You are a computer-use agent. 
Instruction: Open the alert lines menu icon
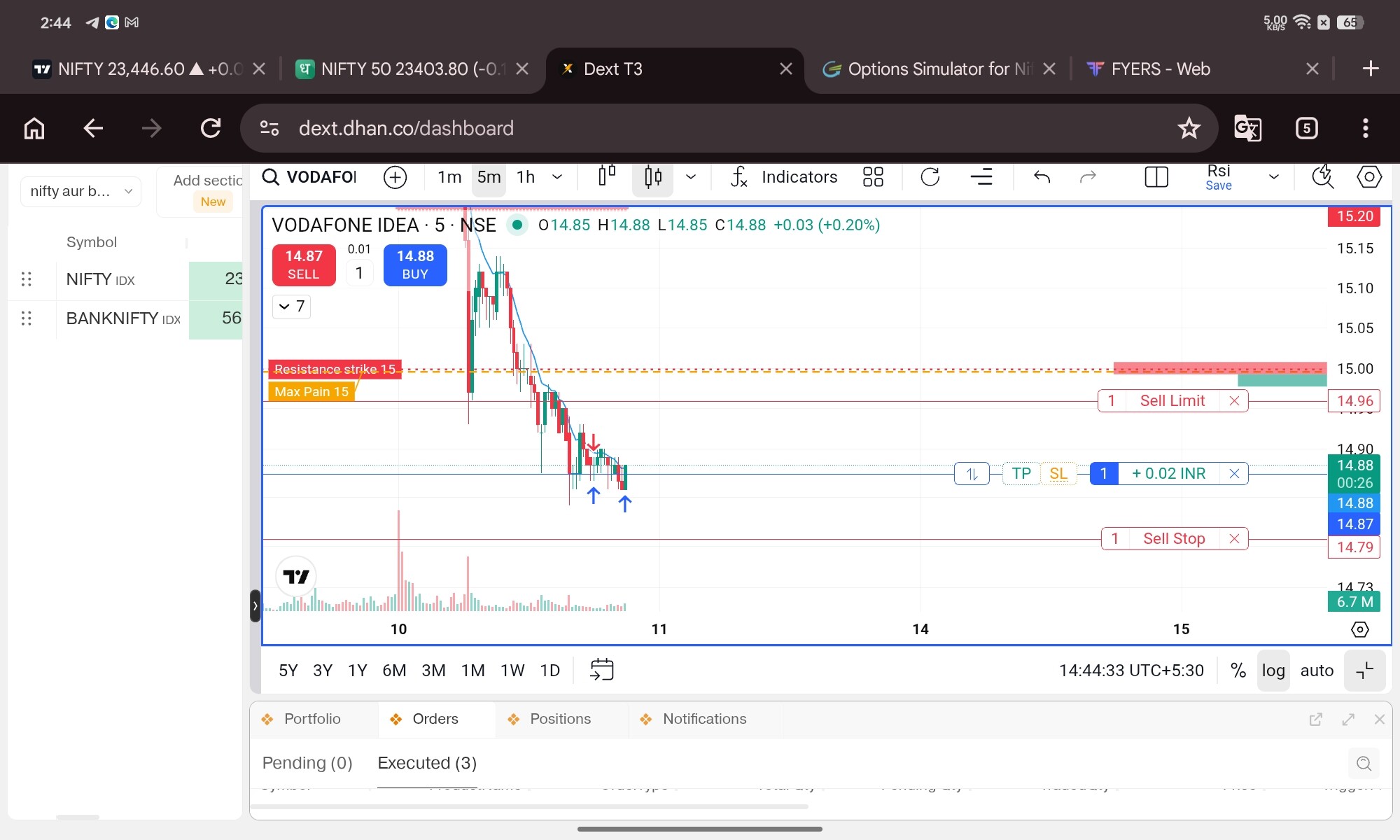981,177
